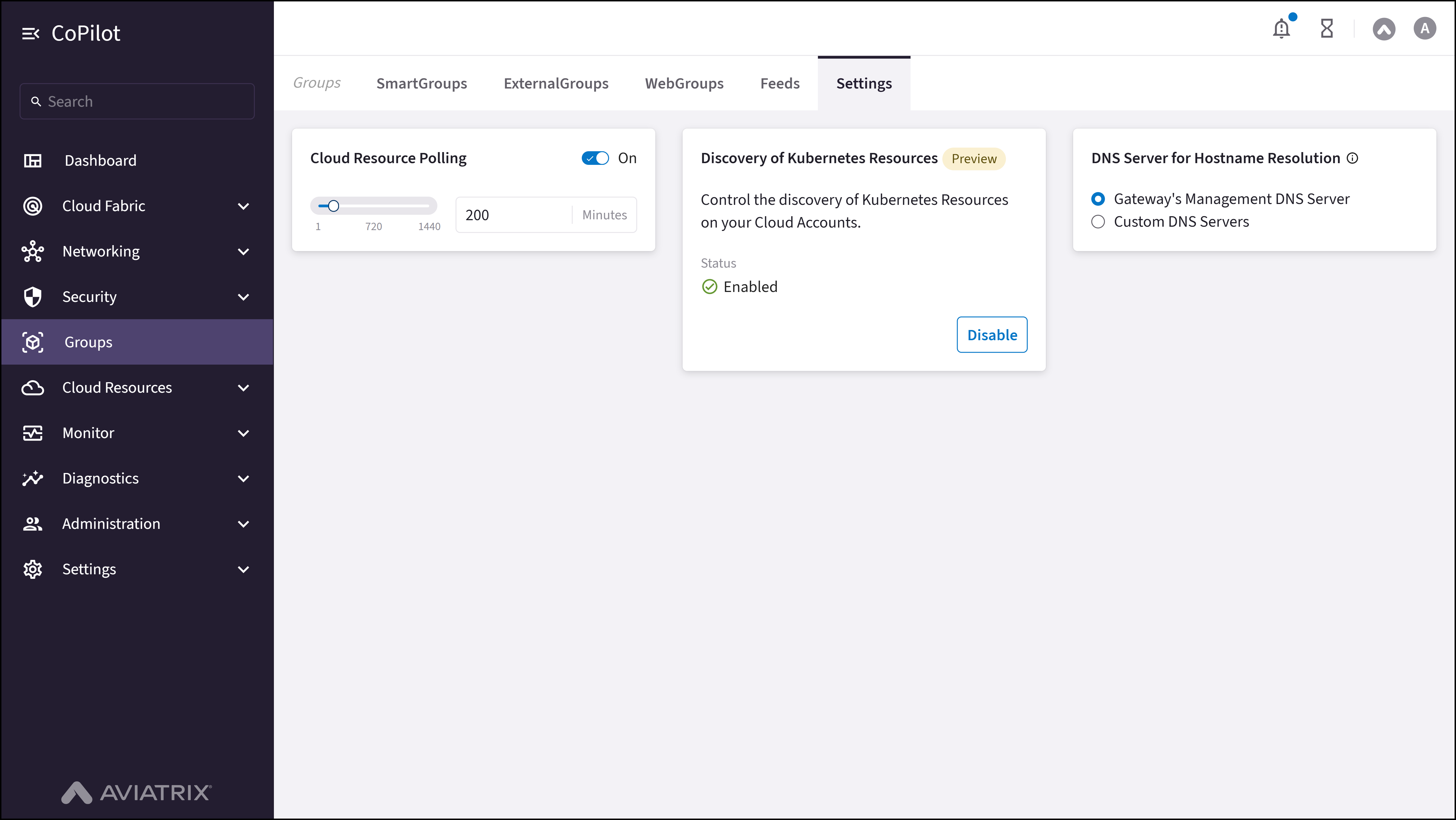Open the Feeds tab link
Viewport: 1456px width, 820px height.
[x=779, y=83]
